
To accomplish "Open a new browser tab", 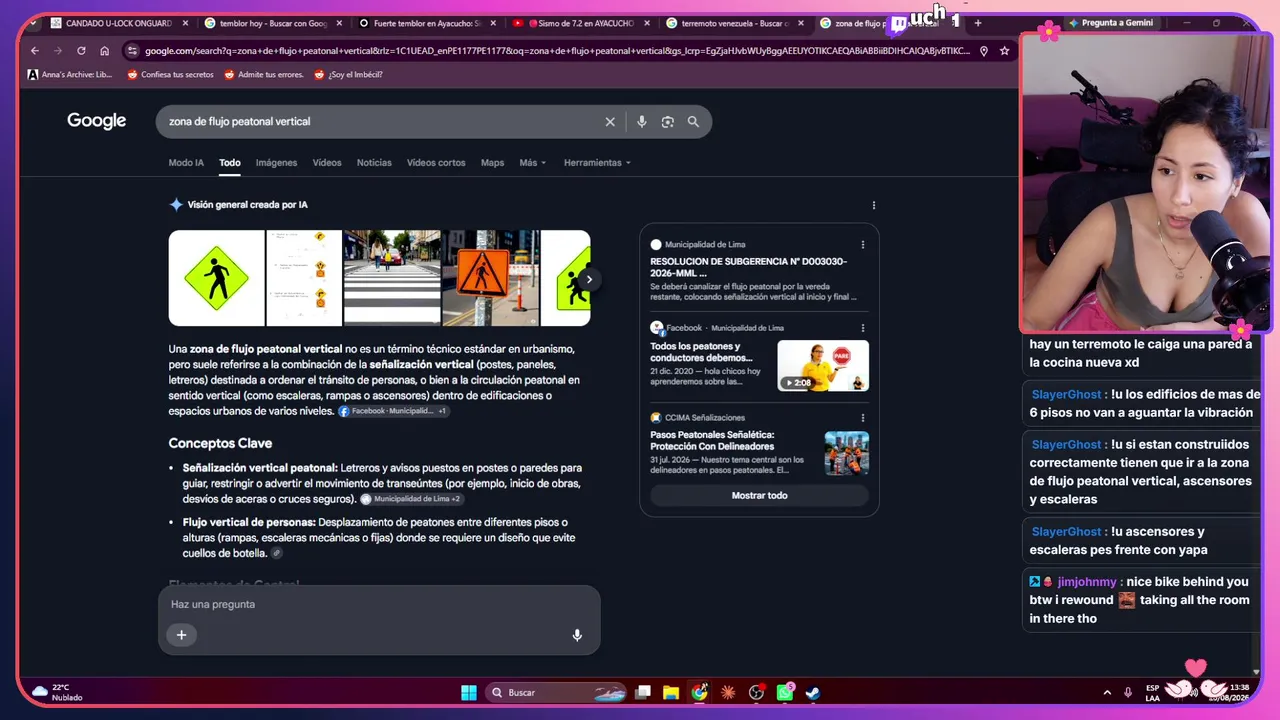I will [x=977, y=23].
